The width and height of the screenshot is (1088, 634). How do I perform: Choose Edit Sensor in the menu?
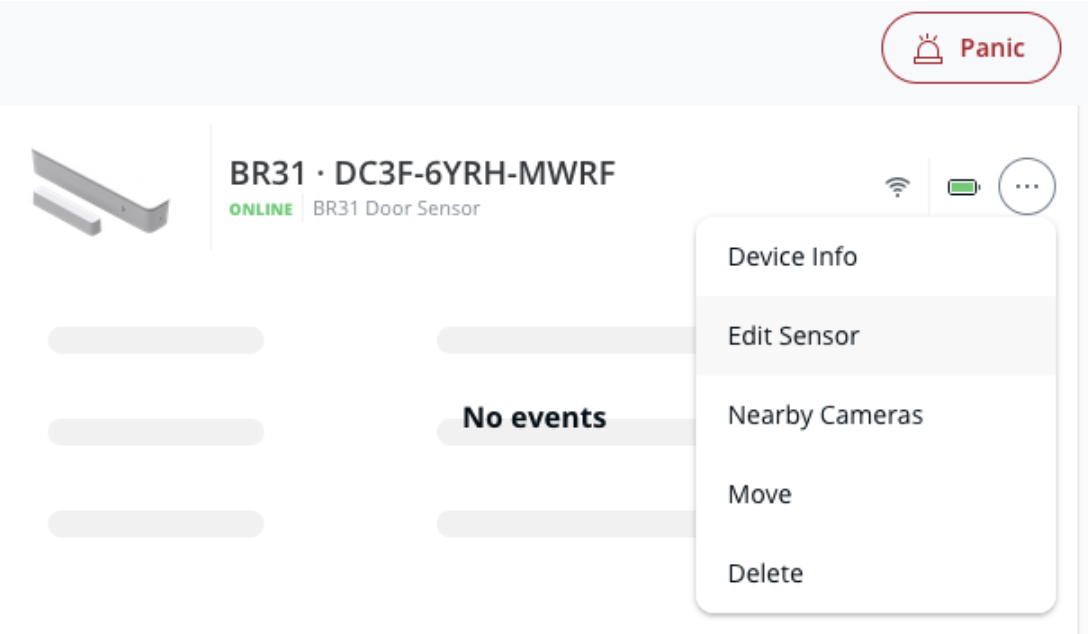793,336
